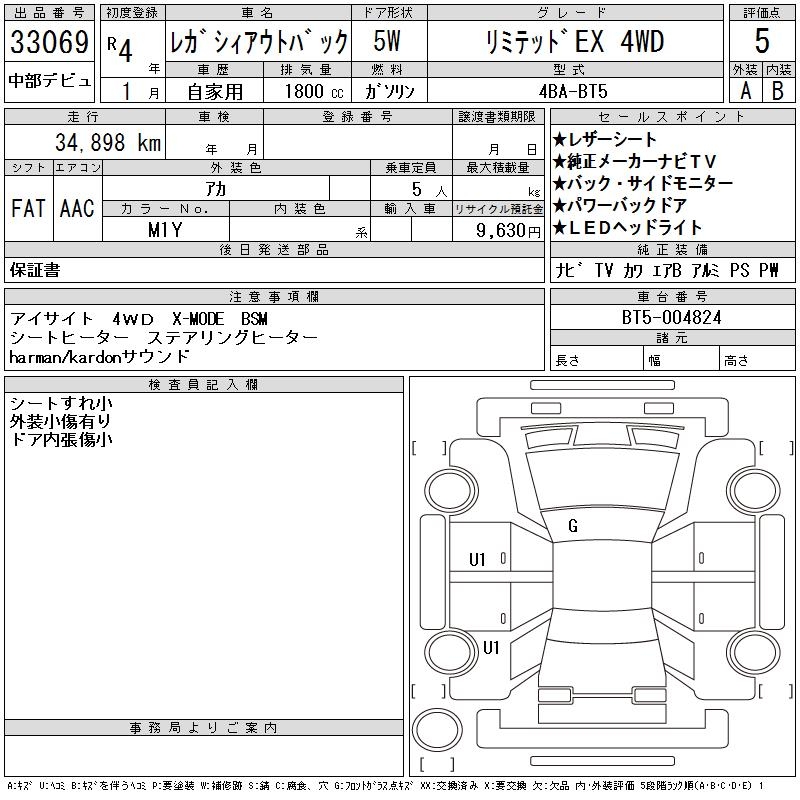This screenshot has width=800, height=800.
Task: Click the 評価点 header
Action: pos(762,13)
